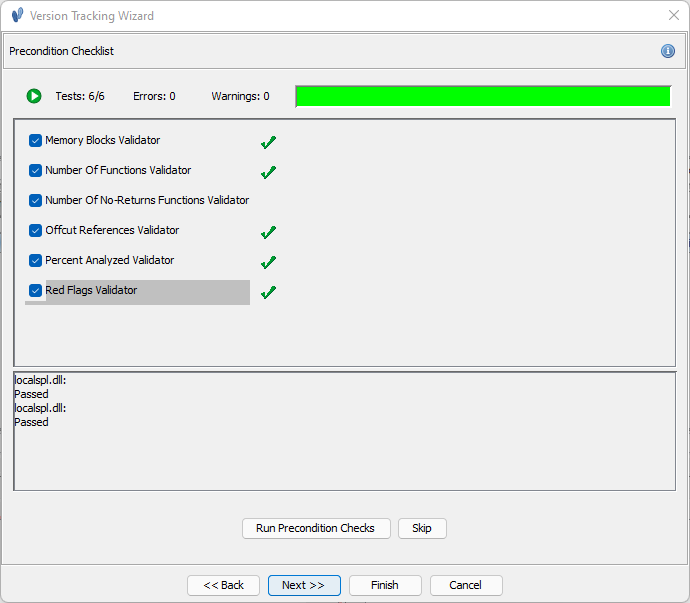Viewport: 690px width, 603px height.
Task: Disable Percent Analyzed Validator checkbox
Action: pyautogui.click(x=35, y=260)
